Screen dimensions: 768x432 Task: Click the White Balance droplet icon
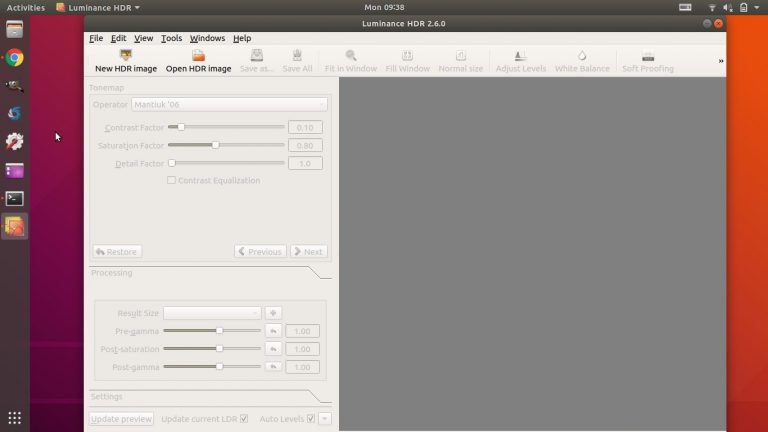pos(582,55)
